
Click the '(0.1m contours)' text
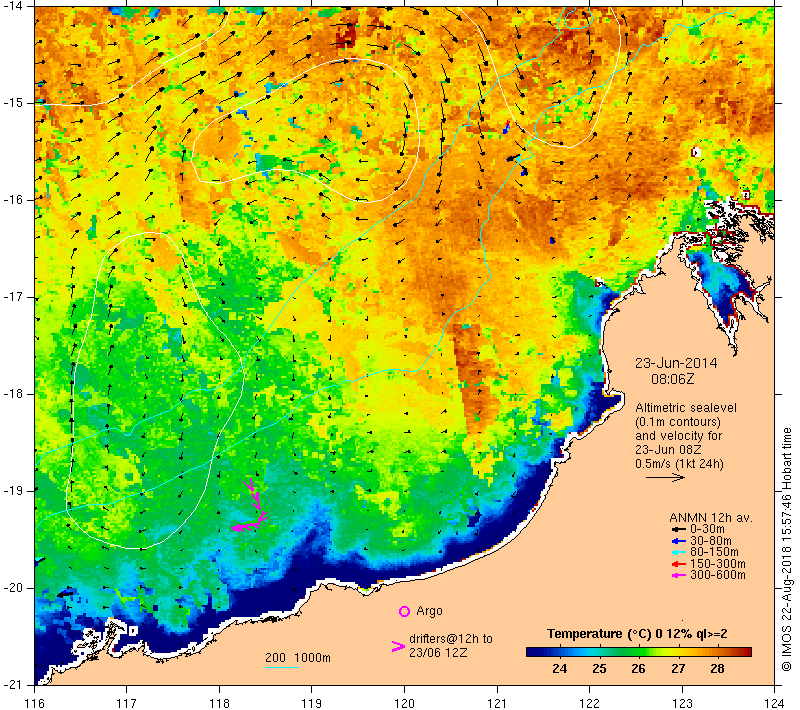click(678, 422)
